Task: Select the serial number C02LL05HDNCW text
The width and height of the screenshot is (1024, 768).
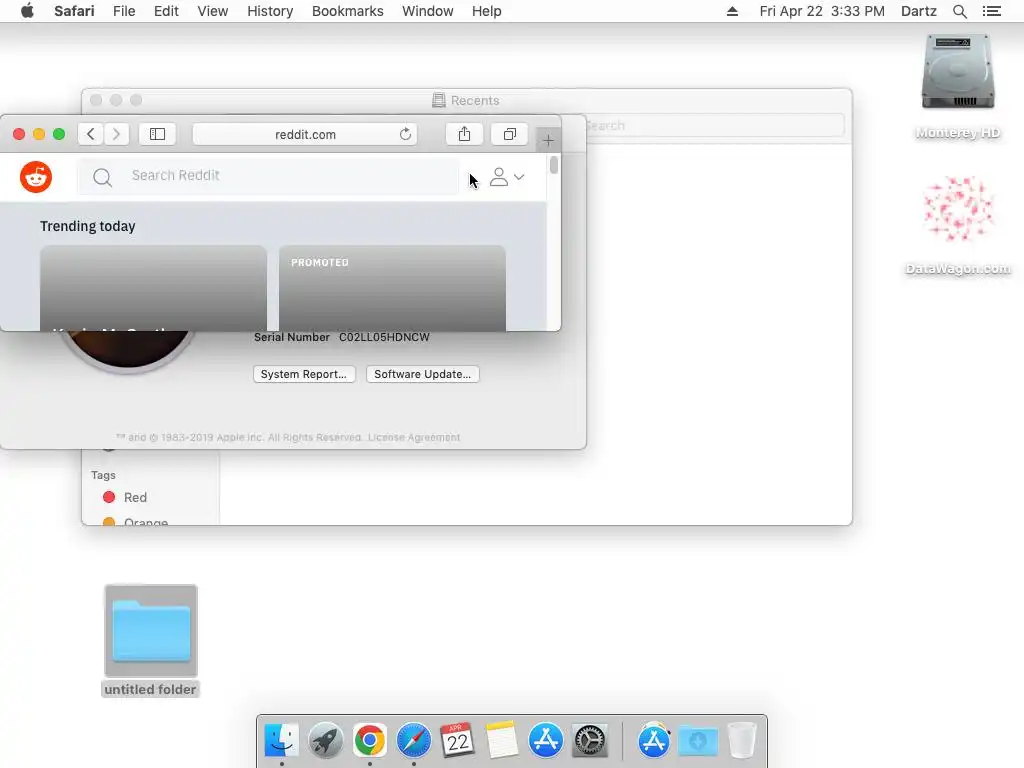Action: point(384,337)
